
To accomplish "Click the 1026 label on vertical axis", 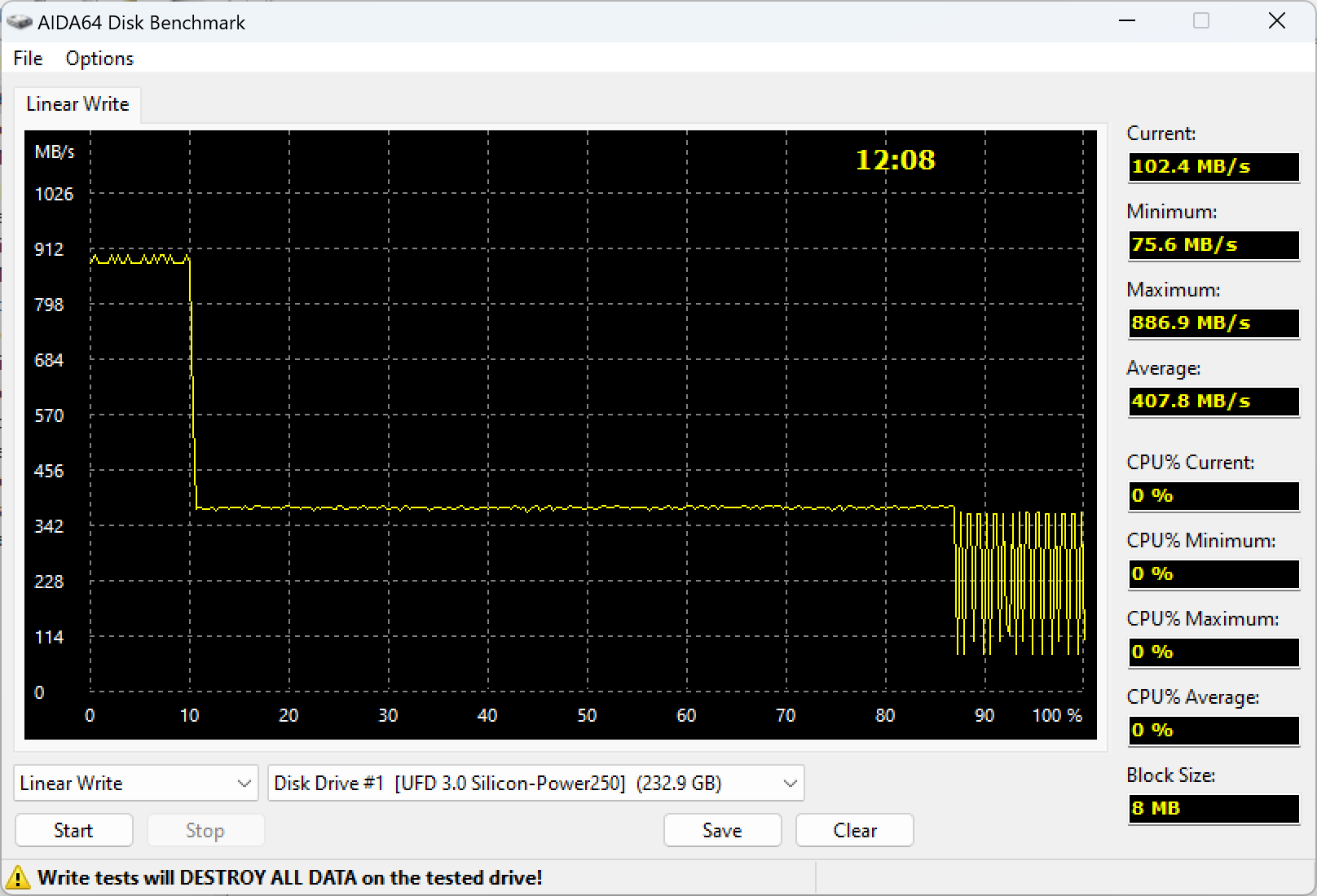I will click(54, 194).
